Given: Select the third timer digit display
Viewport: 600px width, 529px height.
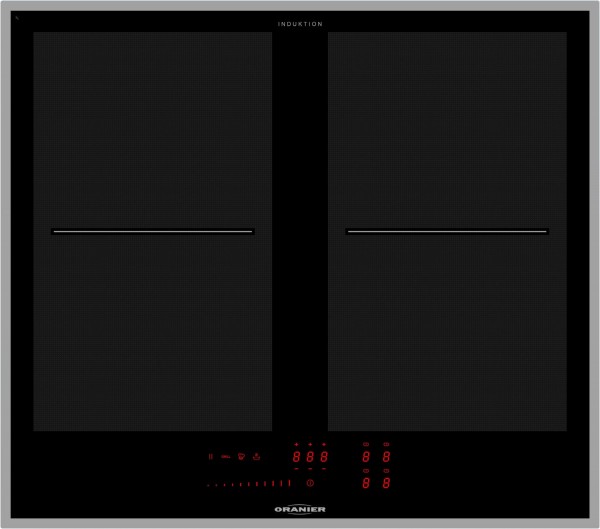Looking at the screenshot, I should (x=324, y=457).
